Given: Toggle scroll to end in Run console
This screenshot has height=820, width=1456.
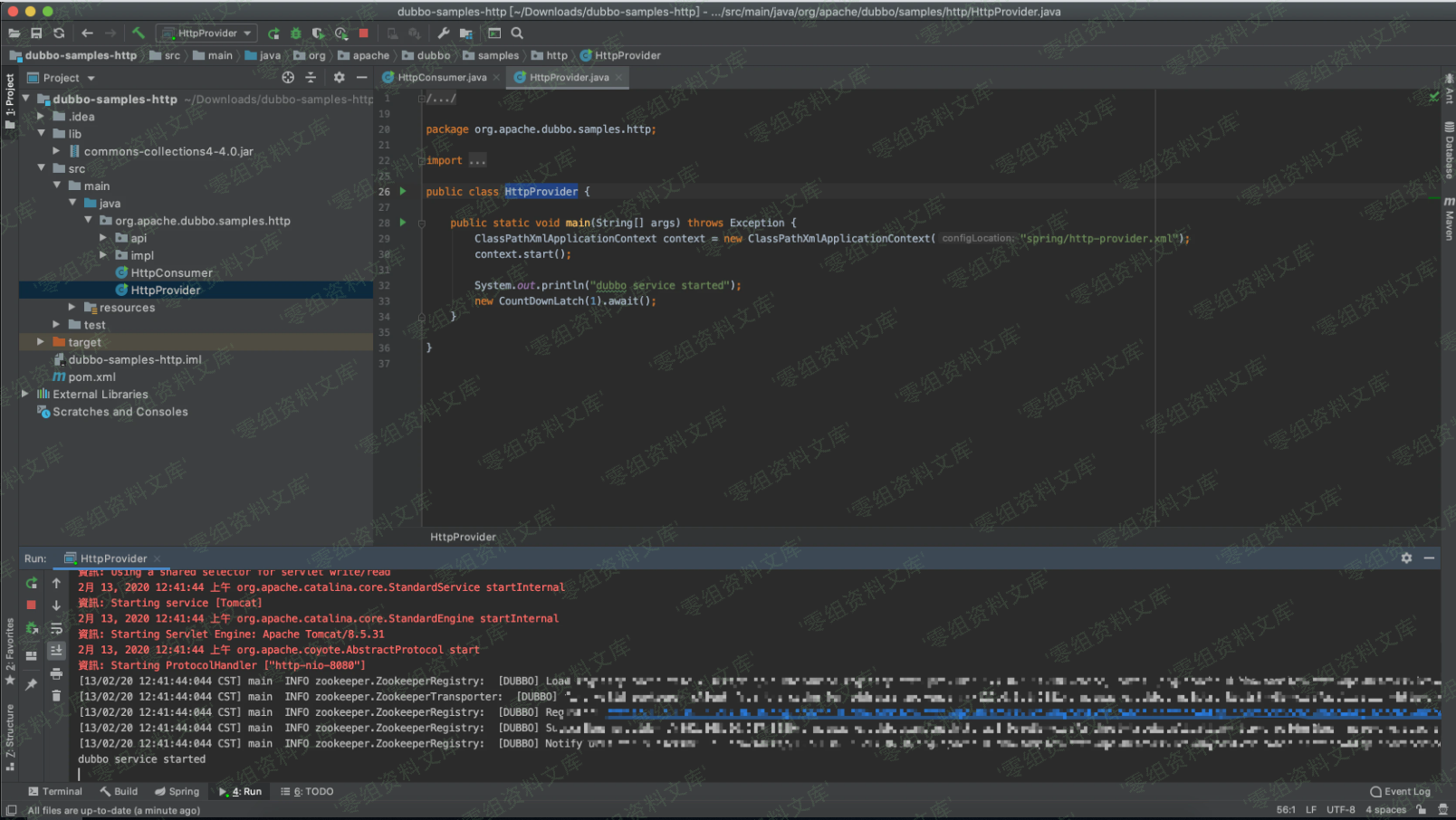Looking at the screenshot, I should pyautogui.click(x=56, y=651).
